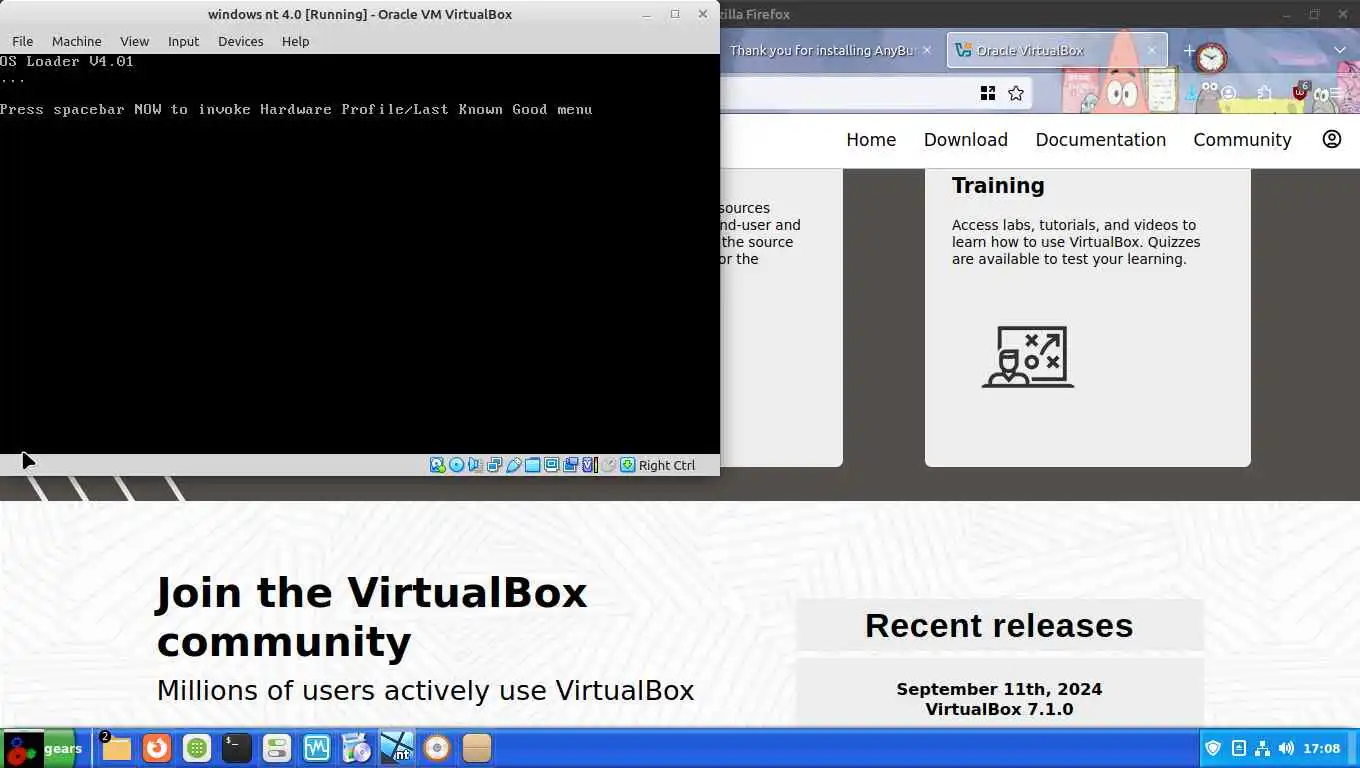Open a new Firefox tab
Screen dimensions: 1360x768
point(1189,50)
